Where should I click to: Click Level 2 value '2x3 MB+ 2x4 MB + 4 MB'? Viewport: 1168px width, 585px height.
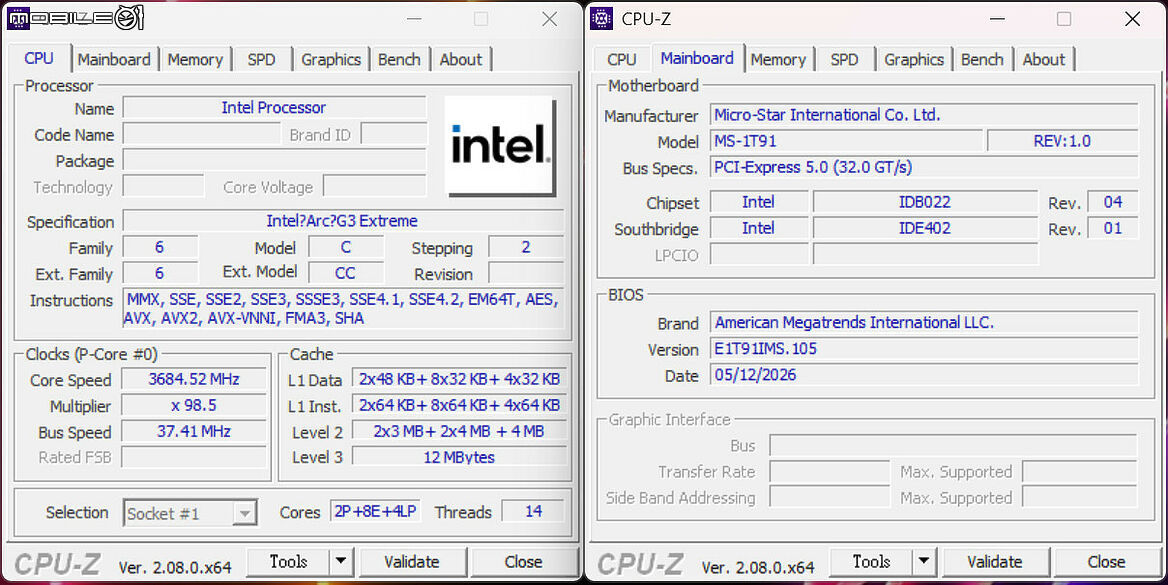[x=459, y=431]
